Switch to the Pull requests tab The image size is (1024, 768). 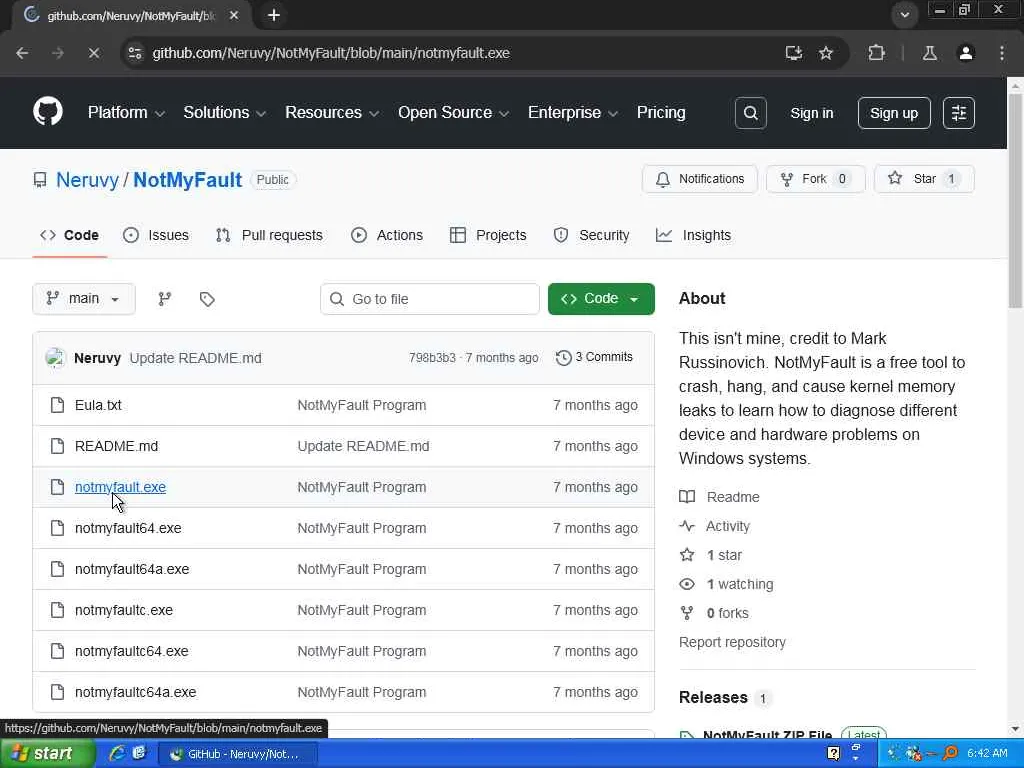(x=269, y=235)
